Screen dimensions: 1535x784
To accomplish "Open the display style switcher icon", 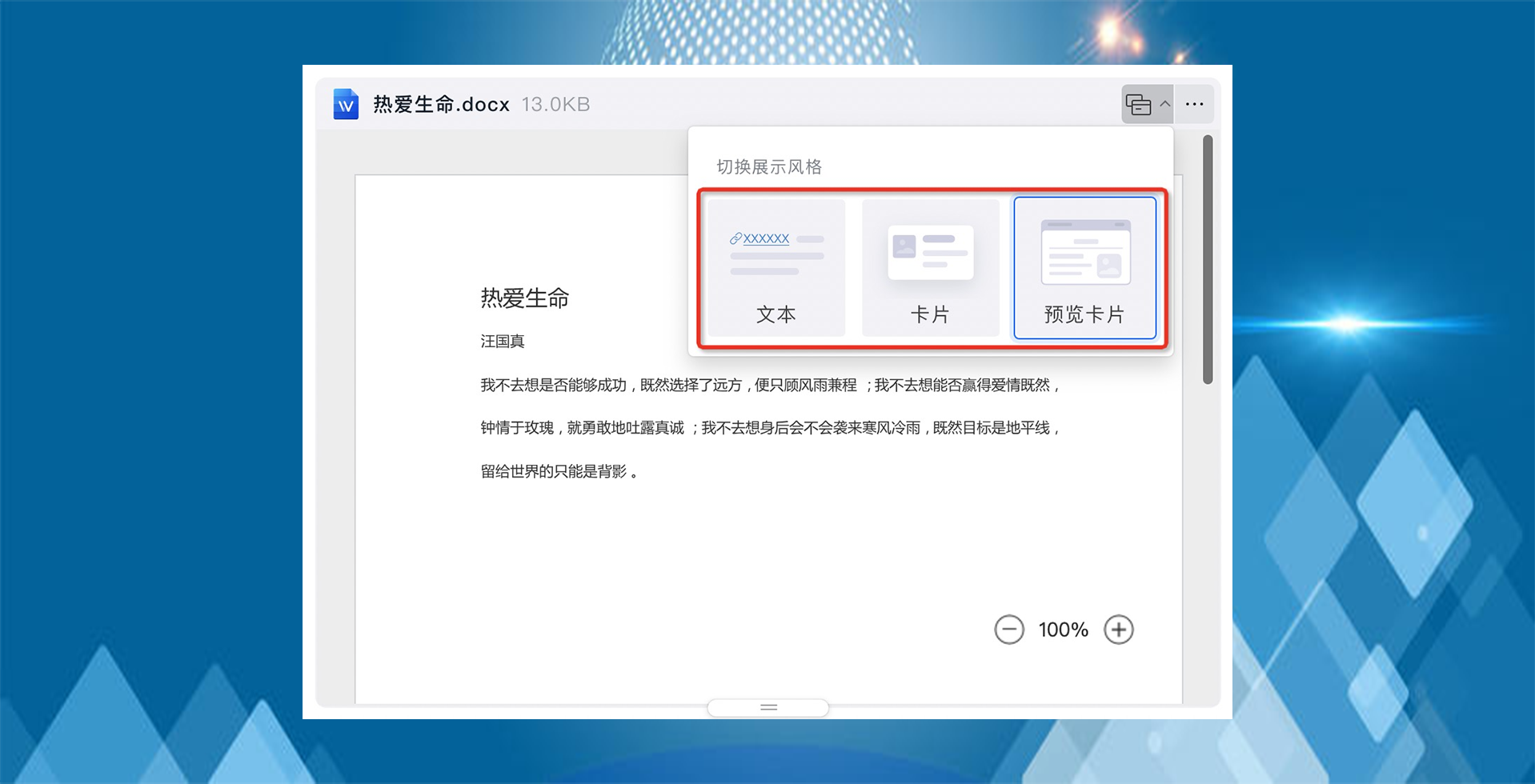I will click(x=1140, y=103).
